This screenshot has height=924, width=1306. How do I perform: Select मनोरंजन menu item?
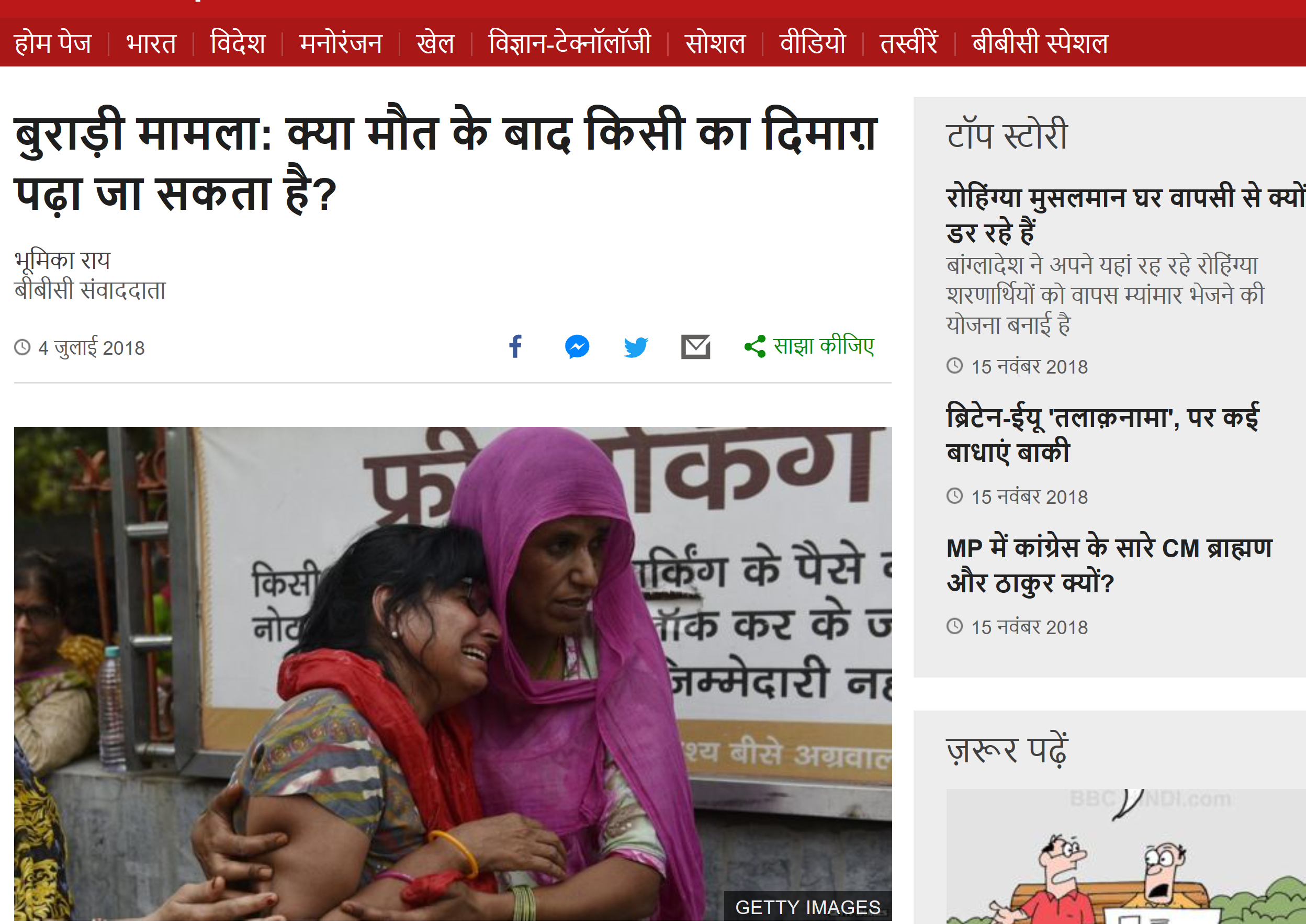click(x=341, y=43)
